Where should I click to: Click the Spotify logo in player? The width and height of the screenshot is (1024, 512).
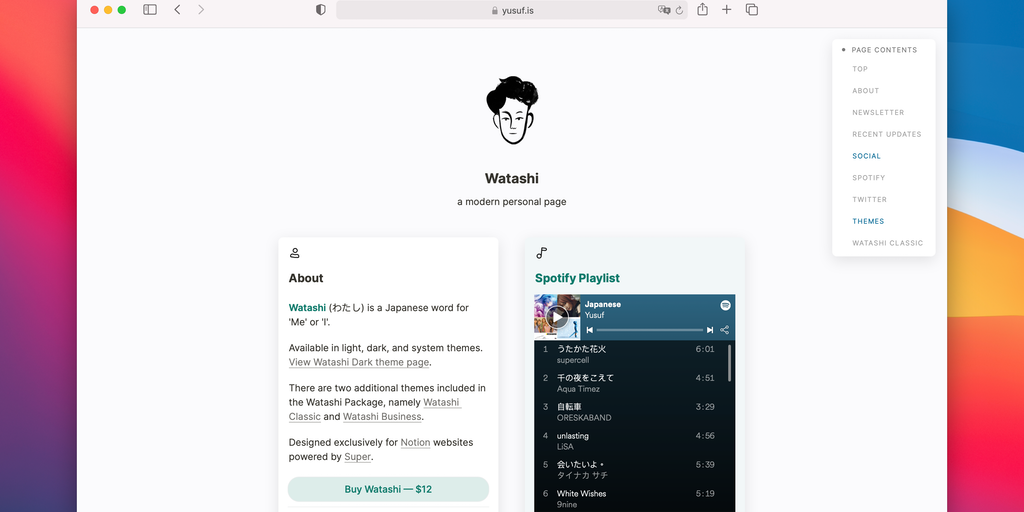[x=725, y=305]
